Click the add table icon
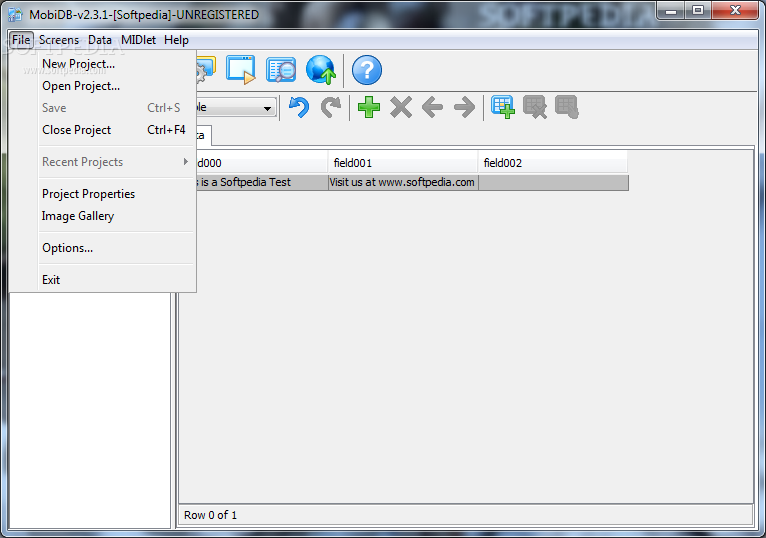 coord(503,107)
